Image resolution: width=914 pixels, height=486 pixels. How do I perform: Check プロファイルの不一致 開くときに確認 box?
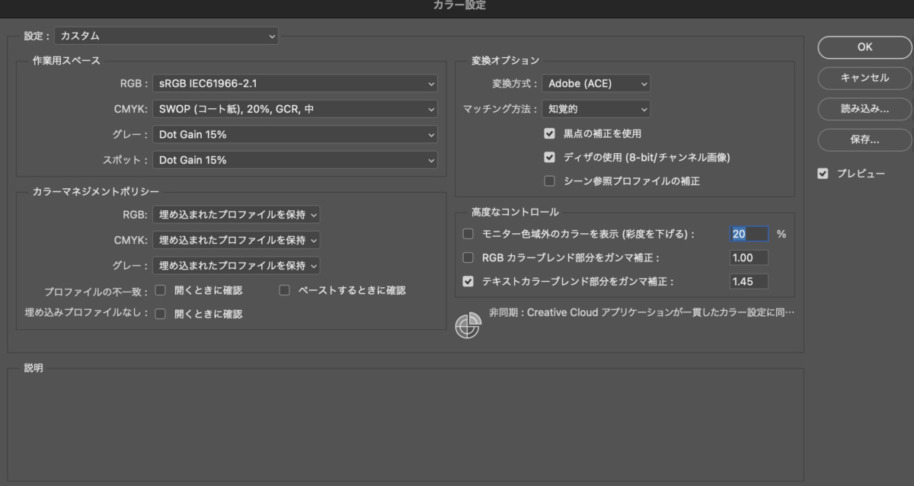[160, 290]
